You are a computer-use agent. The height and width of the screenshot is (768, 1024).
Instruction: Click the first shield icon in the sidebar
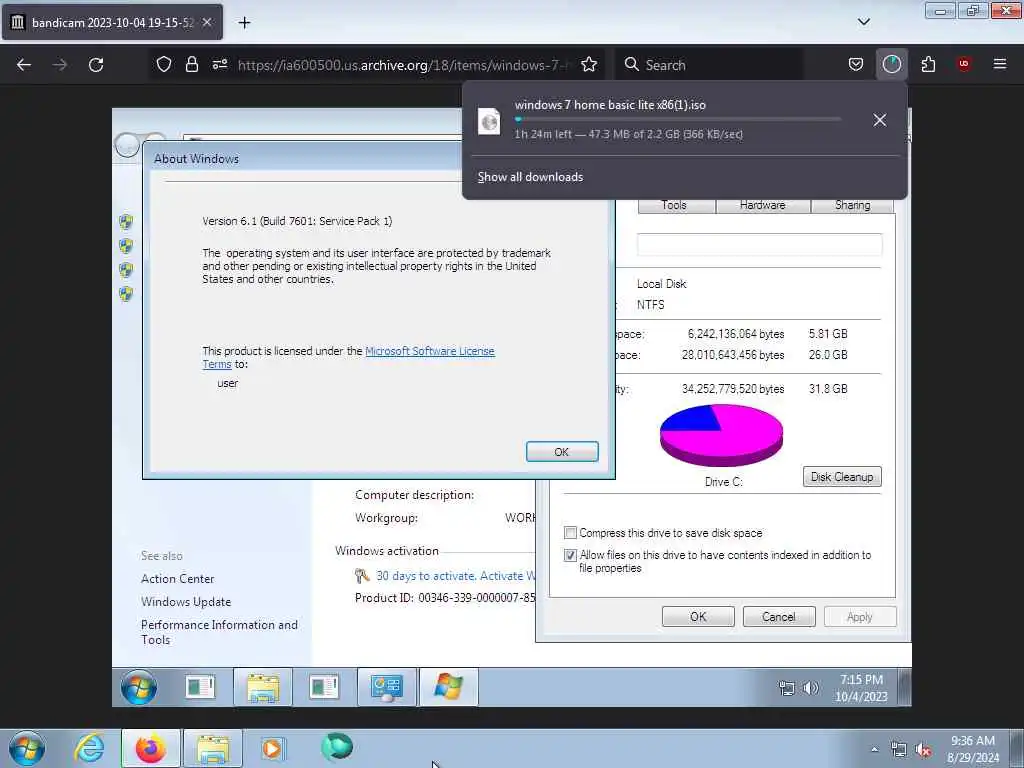[126, 222]
